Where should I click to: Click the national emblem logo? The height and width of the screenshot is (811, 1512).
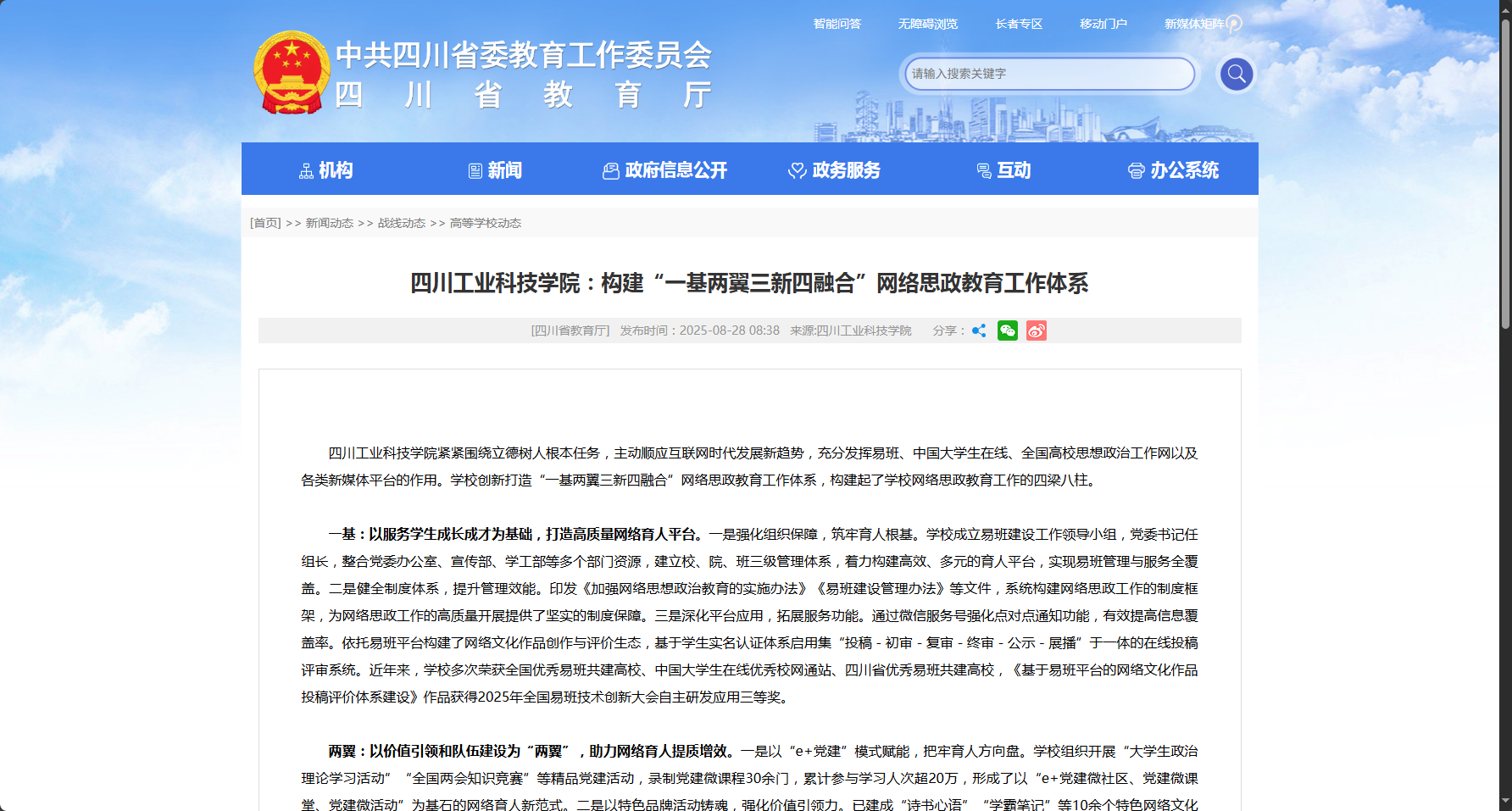tap(292, 73)
